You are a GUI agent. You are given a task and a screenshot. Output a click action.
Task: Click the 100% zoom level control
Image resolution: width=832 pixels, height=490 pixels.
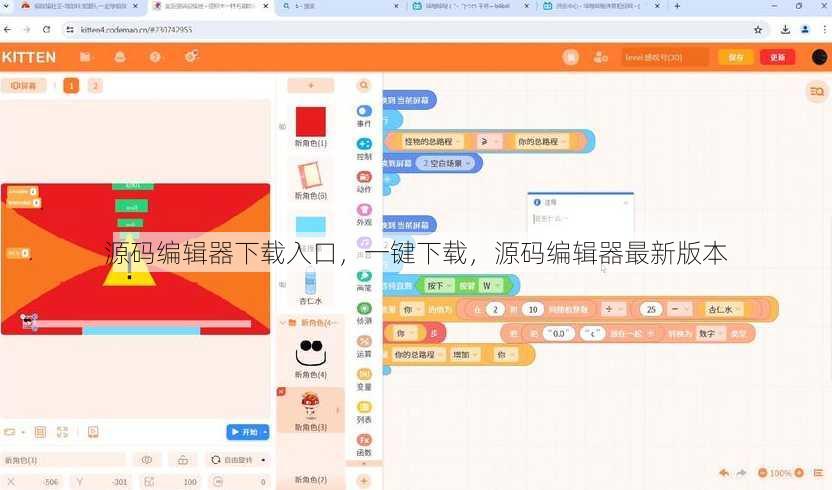tap(780, 472)
